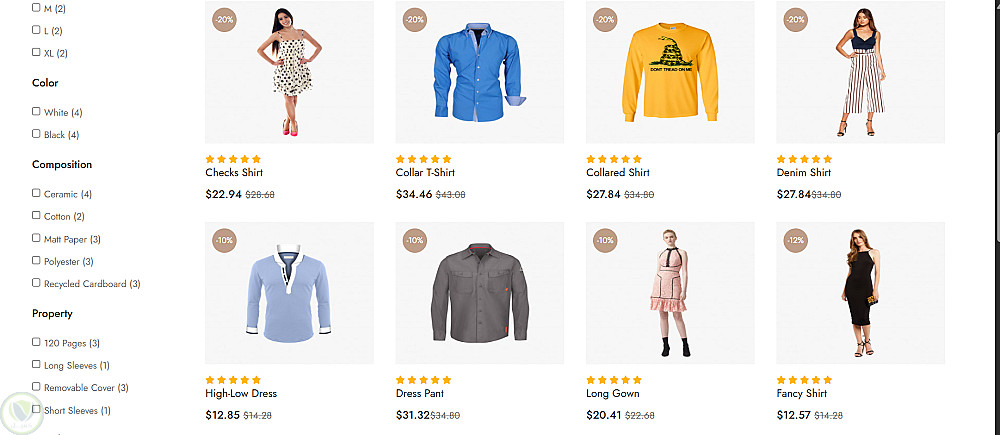
Task: Click the star rating under Collar T-Shirt
Action: (424, 159)
